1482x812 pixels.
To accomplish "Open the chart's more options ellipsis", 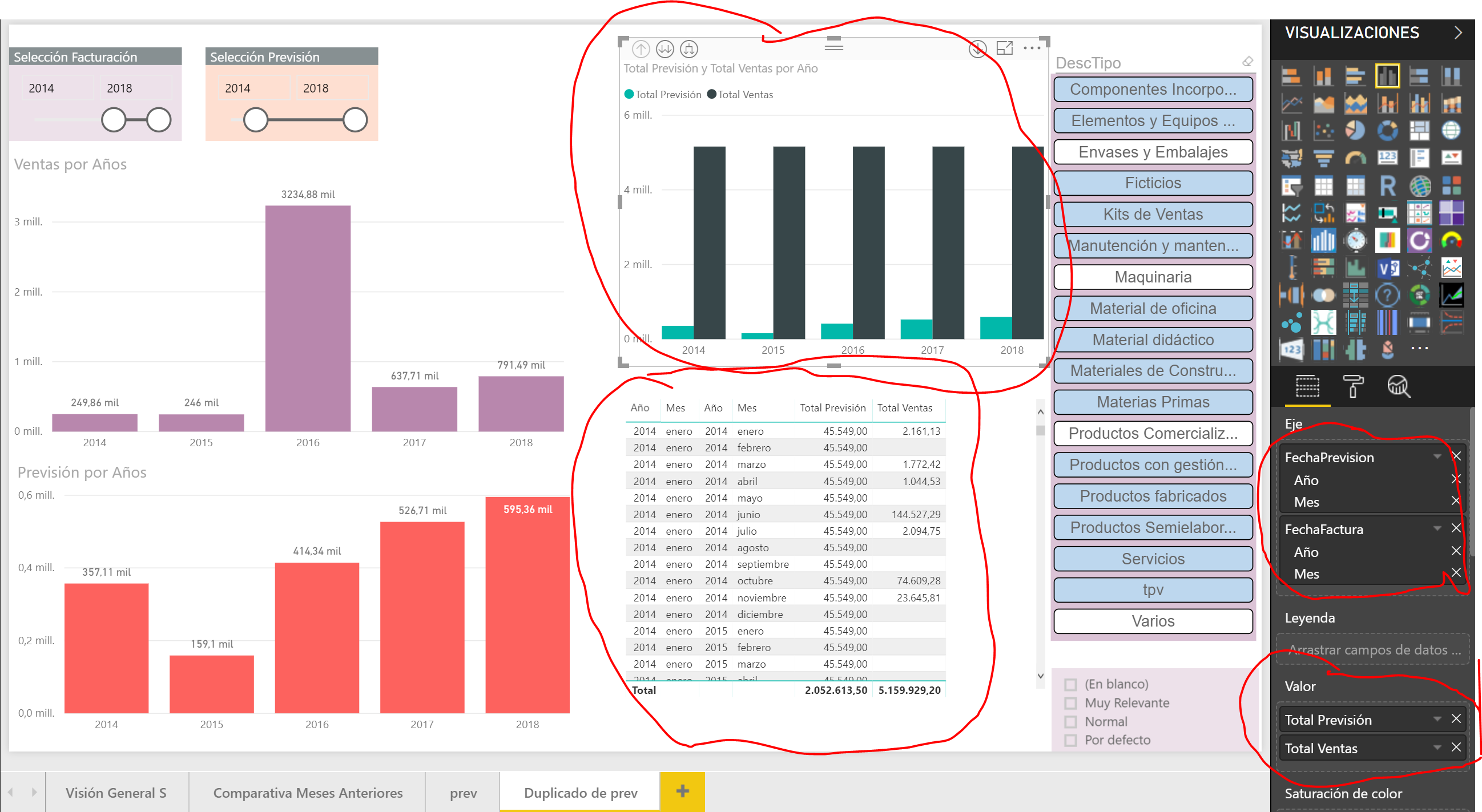I will click(1032, 49).
